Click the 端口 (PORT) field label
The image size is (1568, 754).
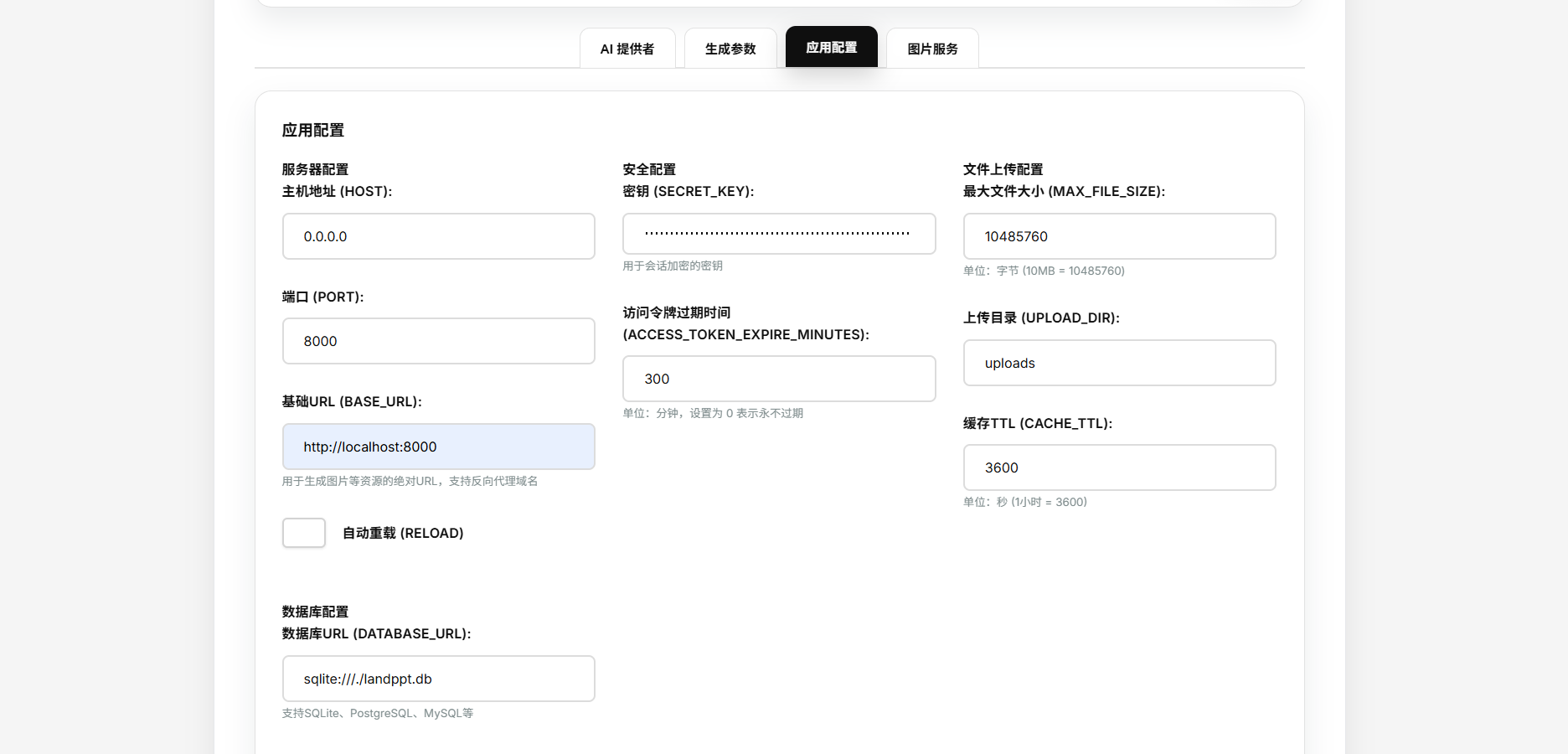pos(322,297)
